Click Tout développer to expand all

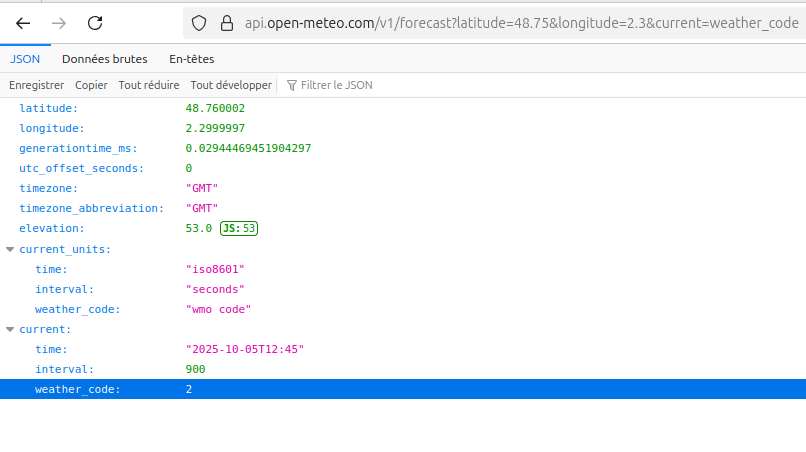coord(230,86)
